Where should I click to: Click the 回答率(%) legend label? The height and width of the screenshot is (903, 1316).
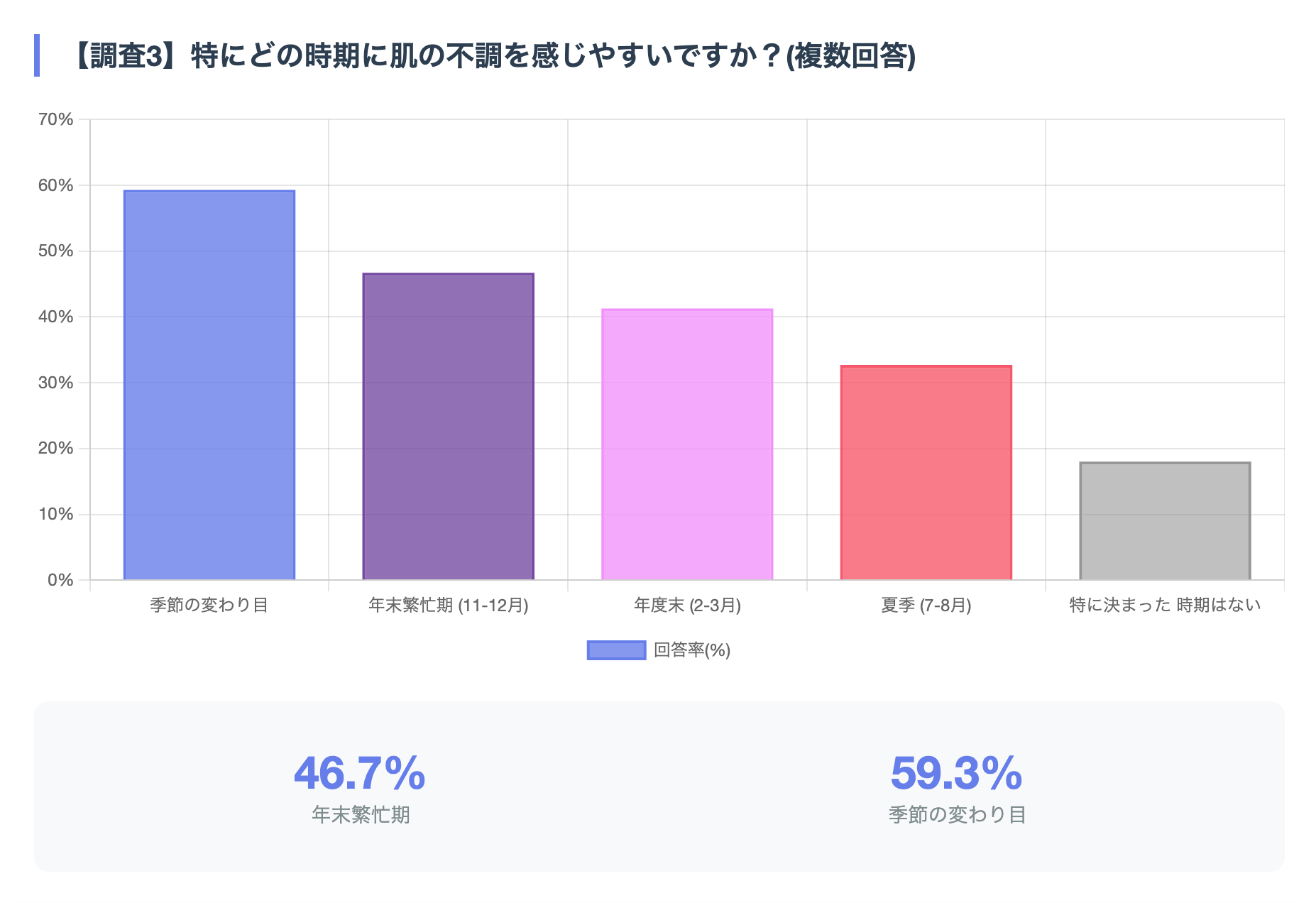pyautogui.click(x=692, y=650)
